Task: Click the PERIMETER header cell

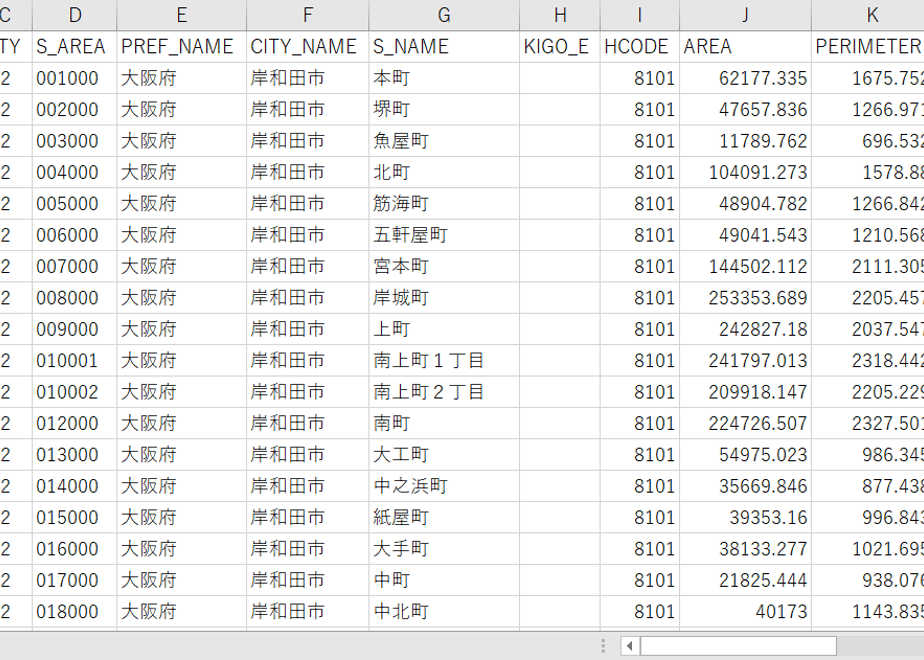Action: tap(868, 47)
